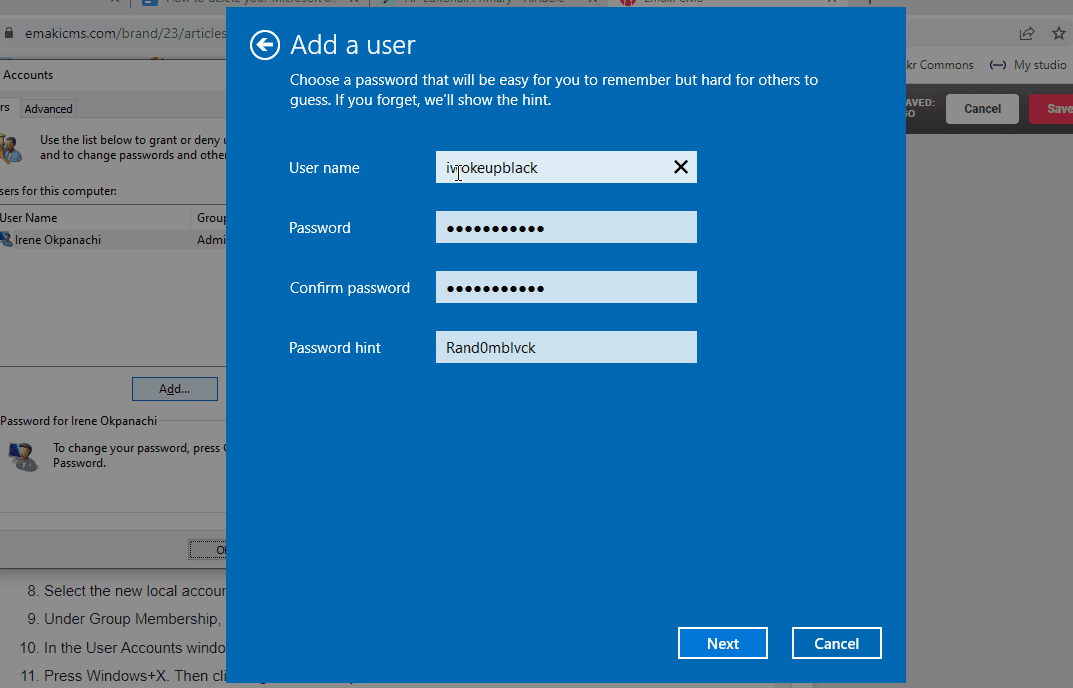This screenshot has height=688, width=1073.
Task: Click the red Save button in CMS
Action: tap(1055, 109)
